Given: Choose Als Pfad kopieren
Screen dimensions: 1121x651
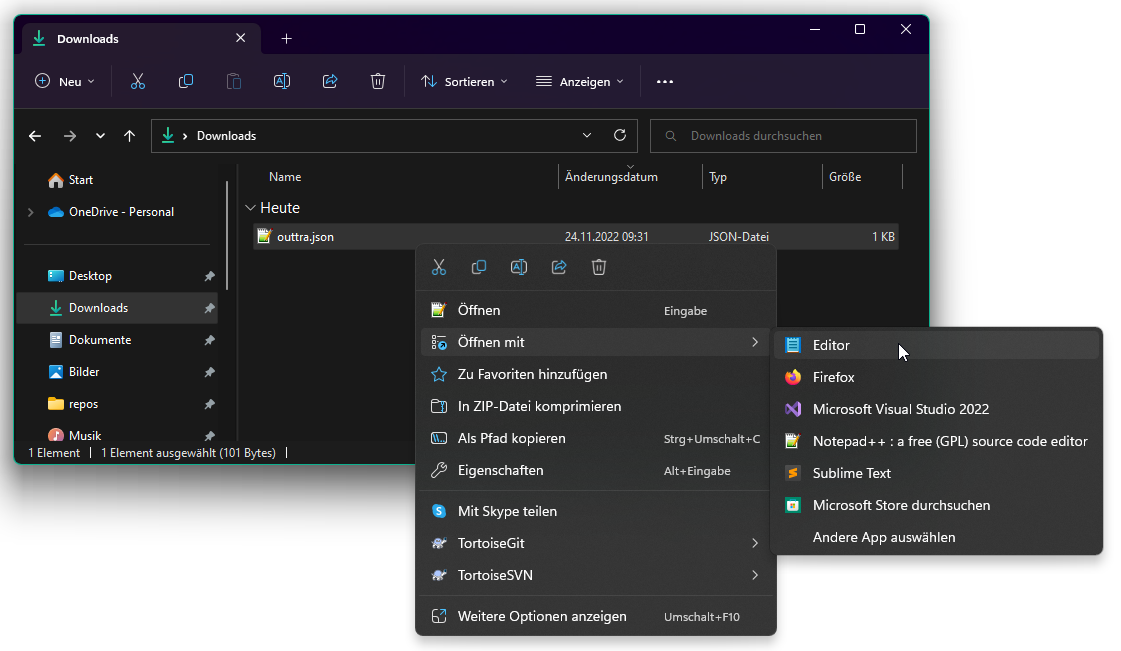Looking at the screenshot, I should click(596, 439).
